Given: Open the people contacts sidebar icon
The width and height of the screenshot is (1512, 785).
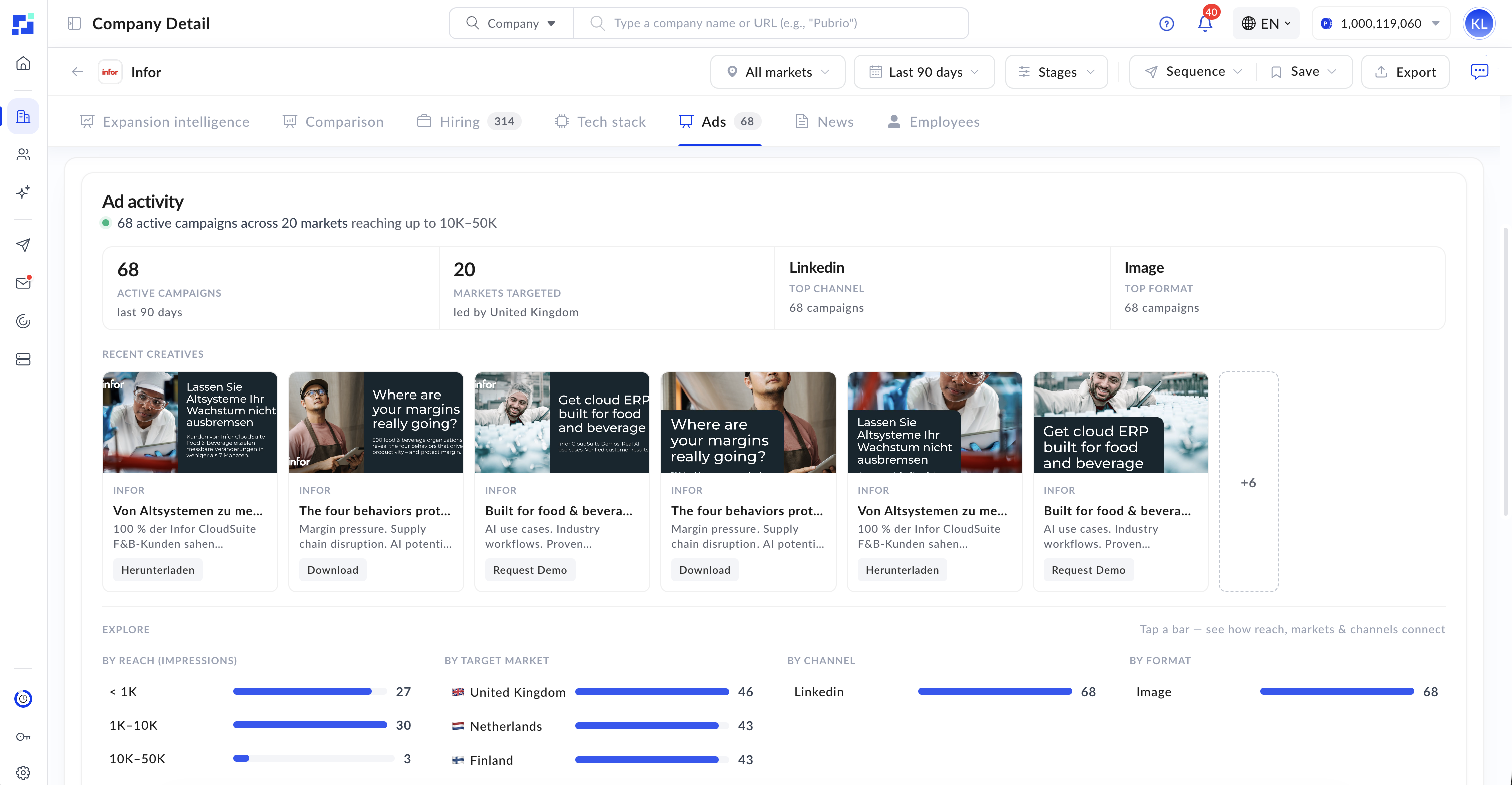Looking at the screenshot, I should click(23, 154).
